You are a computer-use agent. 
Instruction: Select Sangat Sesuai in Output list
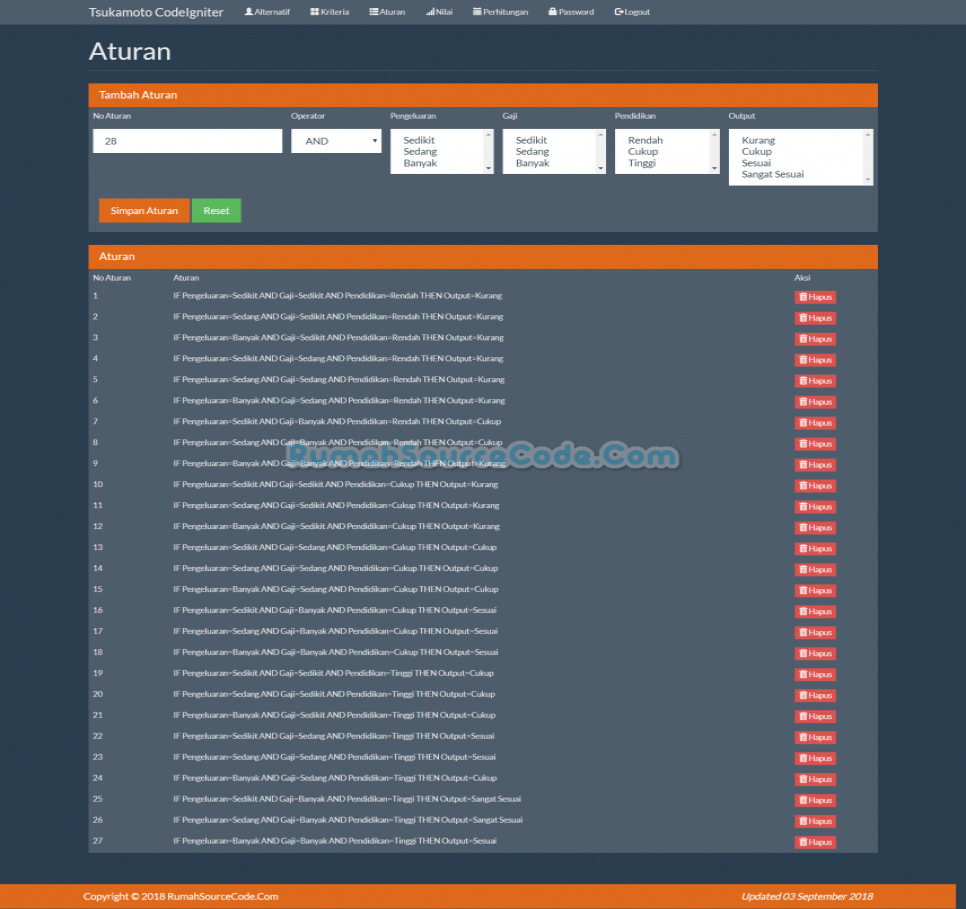(772, 174)
